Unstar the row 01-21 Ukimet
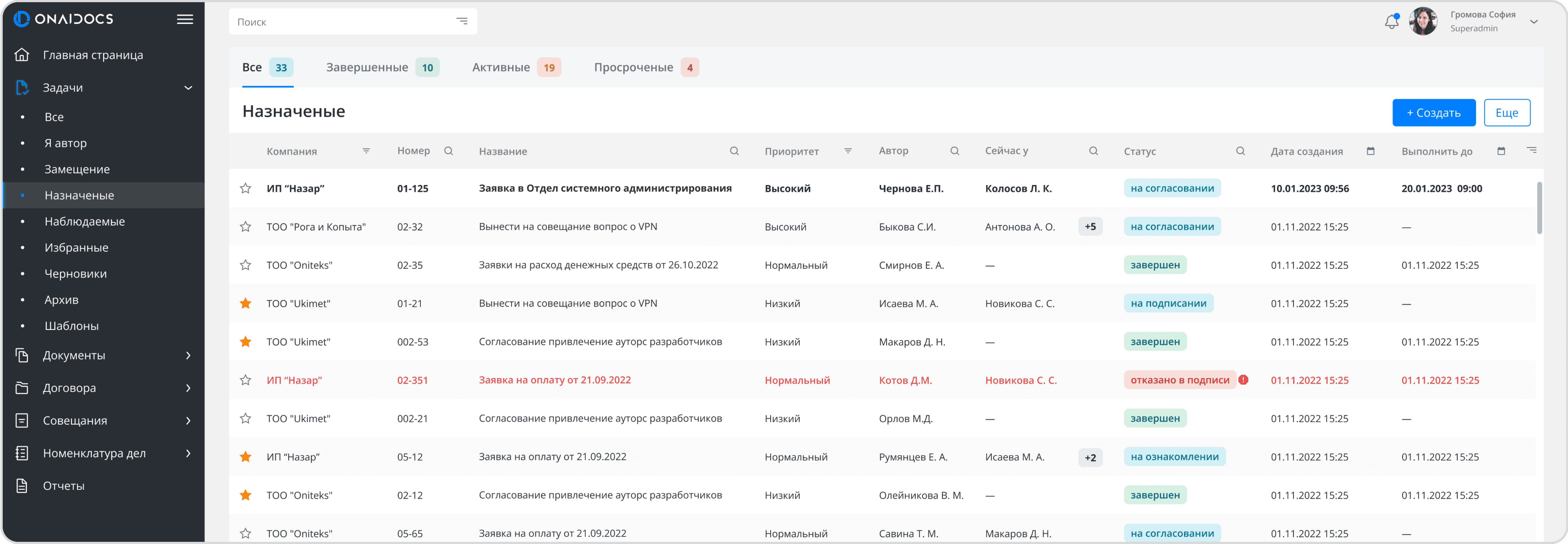The image size is (1568, 544). (x=245, y=303)
